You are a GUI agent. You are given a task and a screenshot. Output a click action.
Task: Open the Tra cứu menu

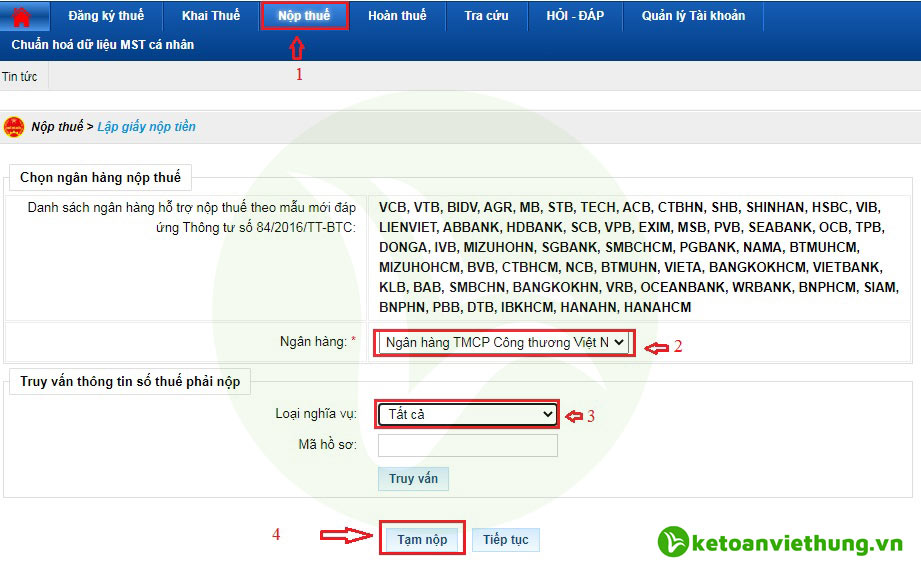pos(486,16)
